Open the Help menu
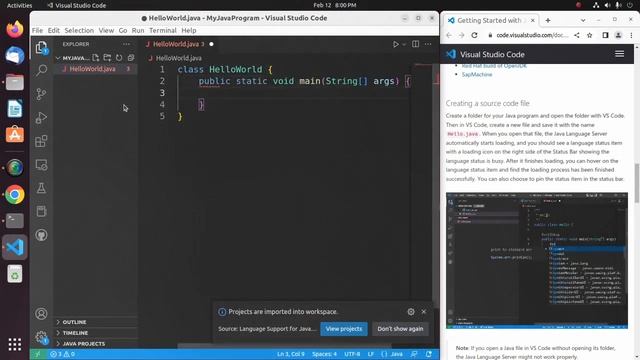The height and width of the screenshot is (360, 640). click(x=189, y=30)
